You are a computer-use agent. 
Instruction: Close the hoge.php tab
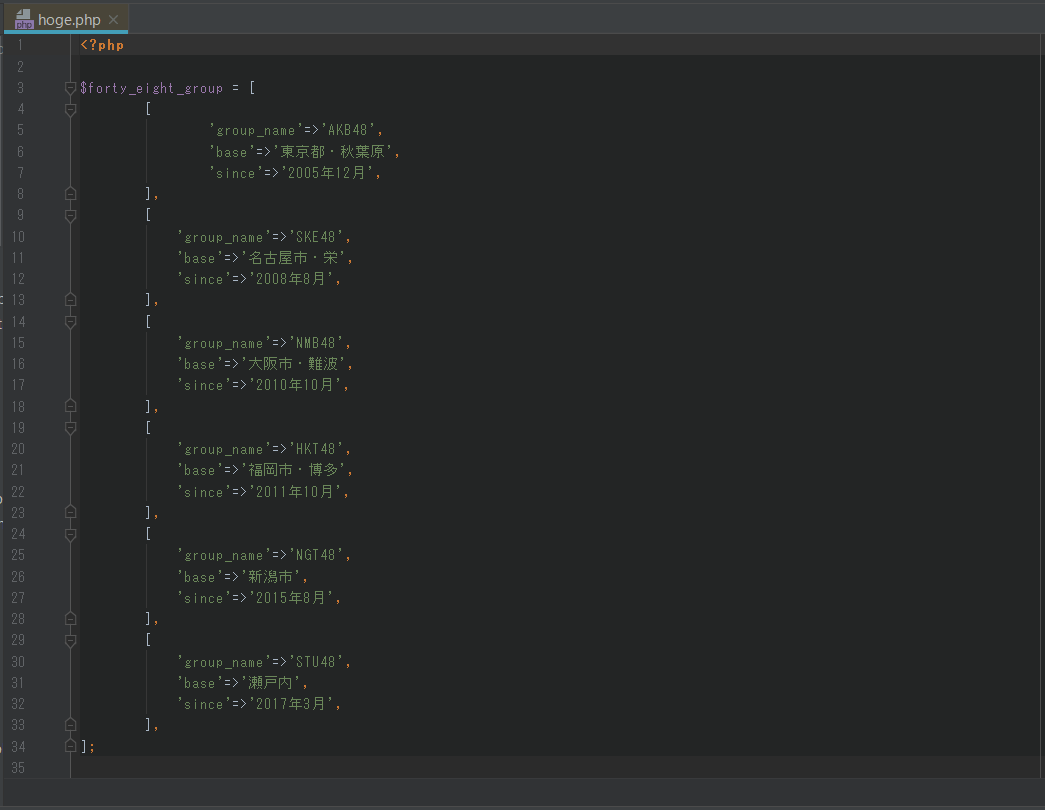click(113, 19)
